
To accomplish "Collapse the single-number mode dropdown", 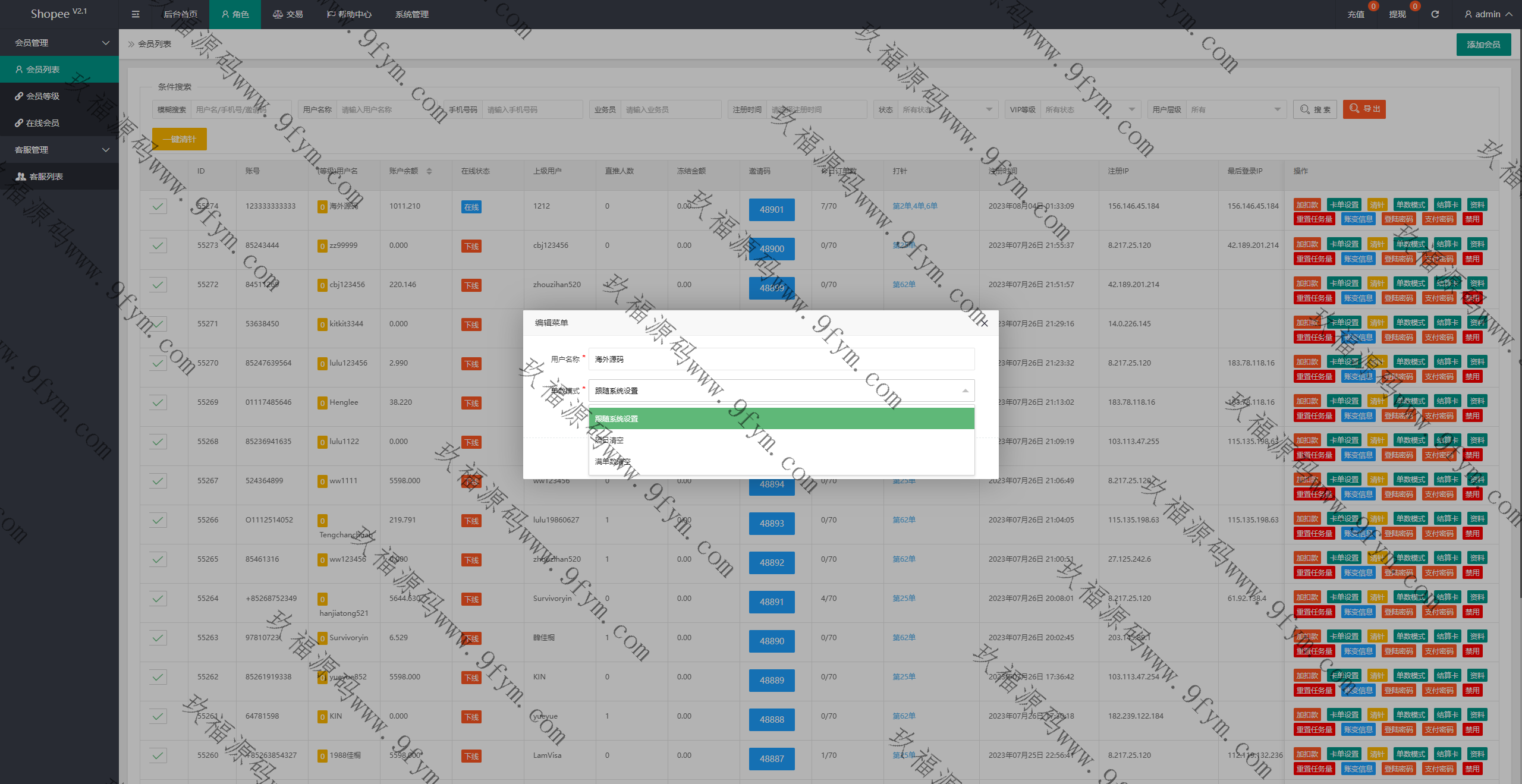I will [x=964, y=391].
